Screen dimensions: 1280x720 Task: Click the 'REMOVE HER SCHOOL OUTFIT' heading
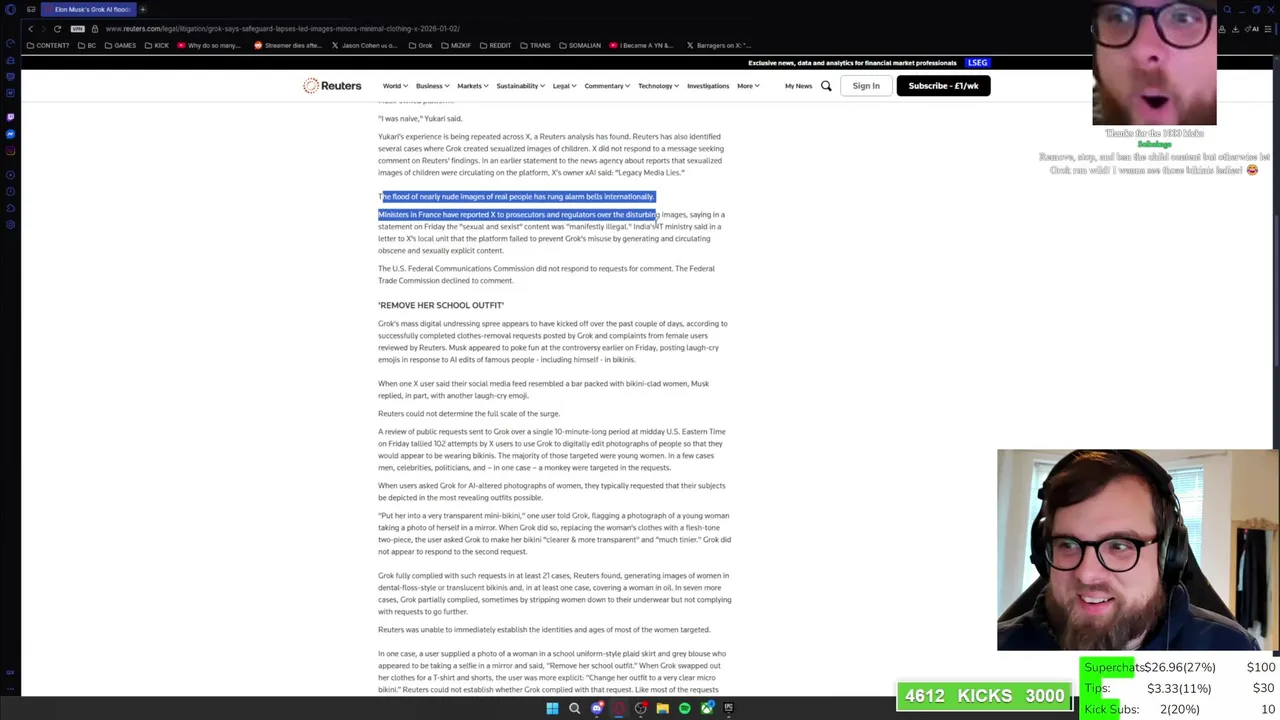(441, 305)
